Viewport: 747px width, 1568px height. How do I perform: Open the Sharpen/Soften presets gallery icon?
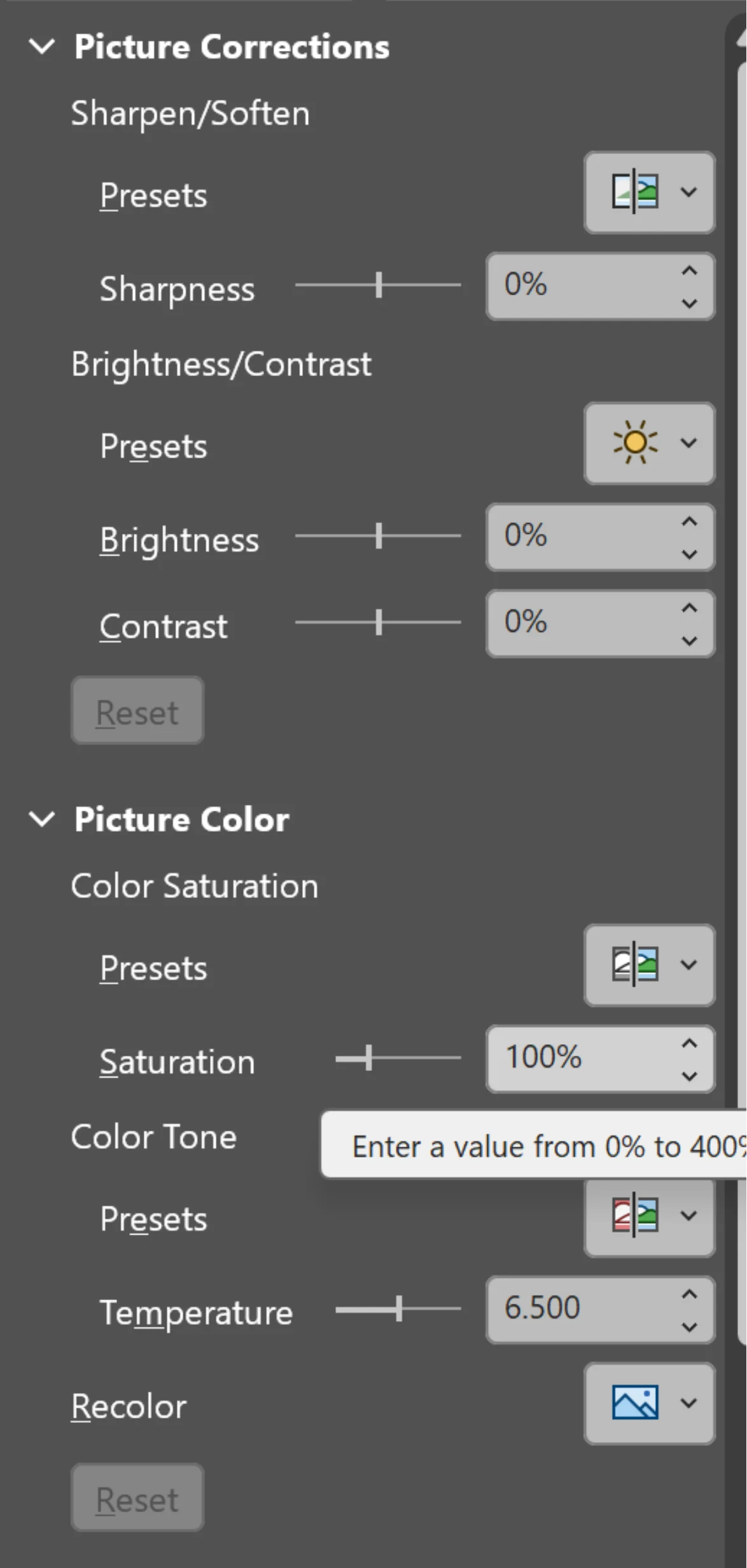pyautogui.click(x=636, y=192)
